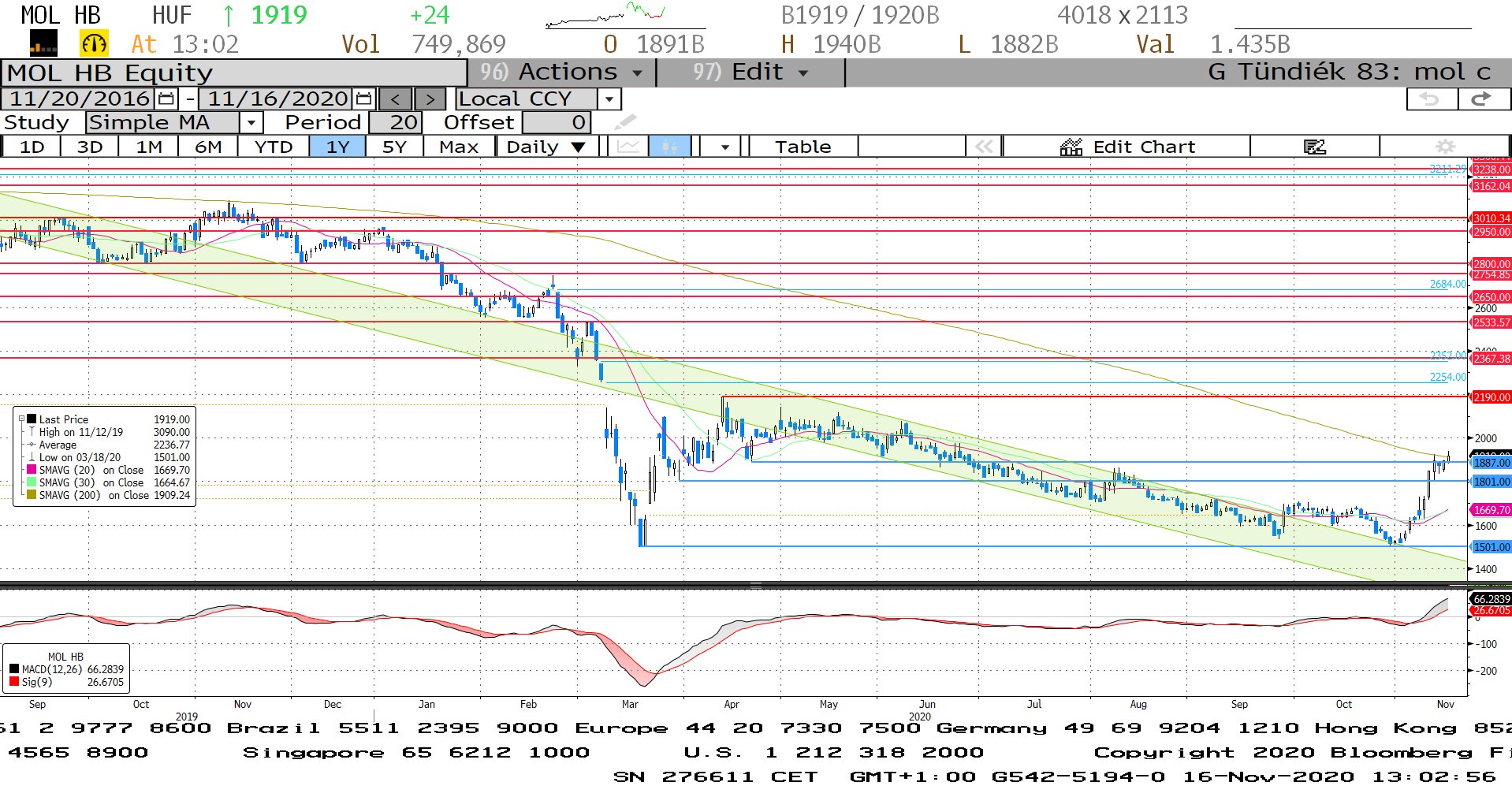Click the magenta SMAVG (20) color swatch
The height and width of the screenshot is (808, 1512).
[x=32, y=470]
